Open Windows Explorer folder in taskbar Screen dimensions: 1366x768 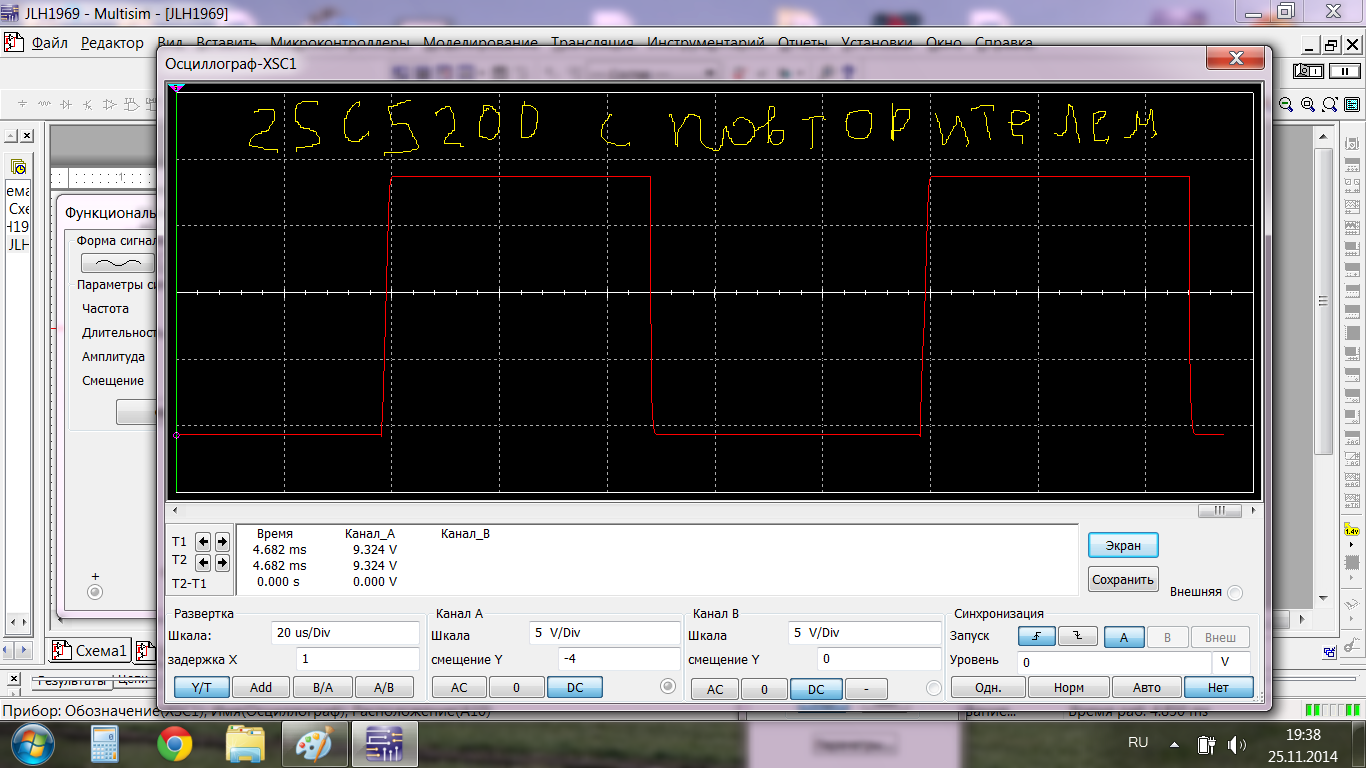[245, 745]
